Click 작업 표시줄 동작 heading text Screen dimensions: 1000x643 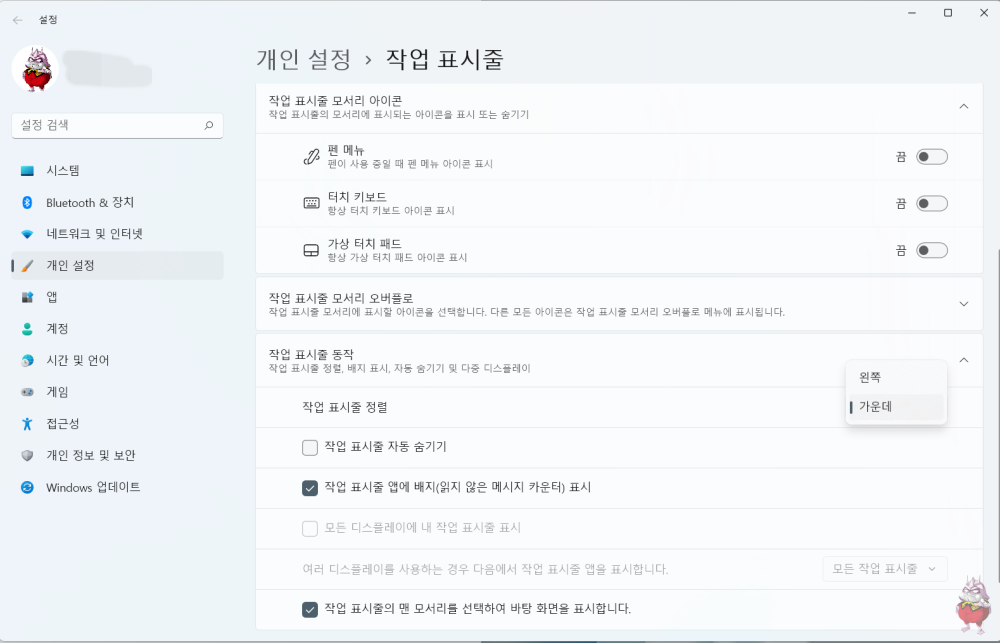coord(311,354)
